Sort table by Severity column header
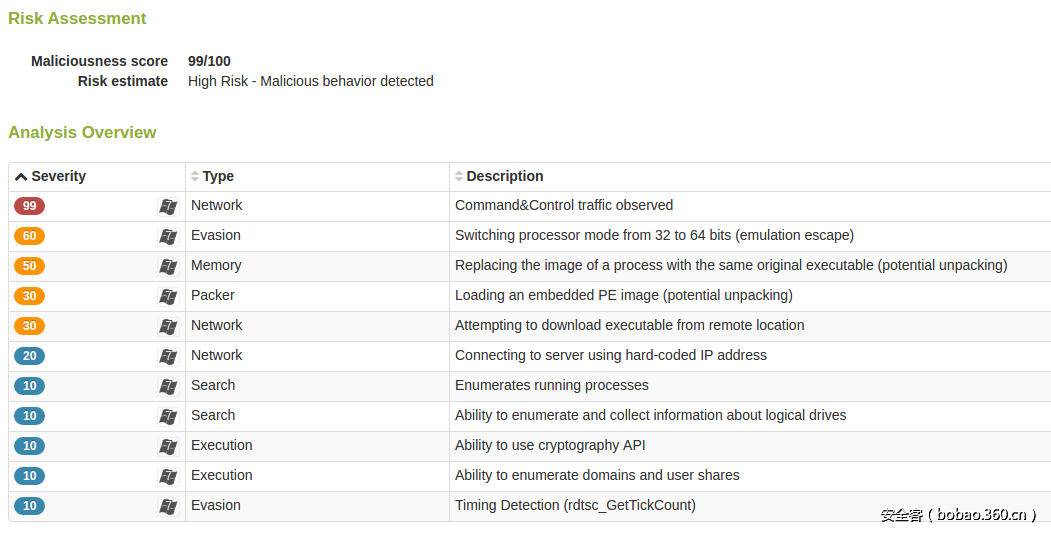1051x533 pixels. pyautogui.click(x=50, y=176)
